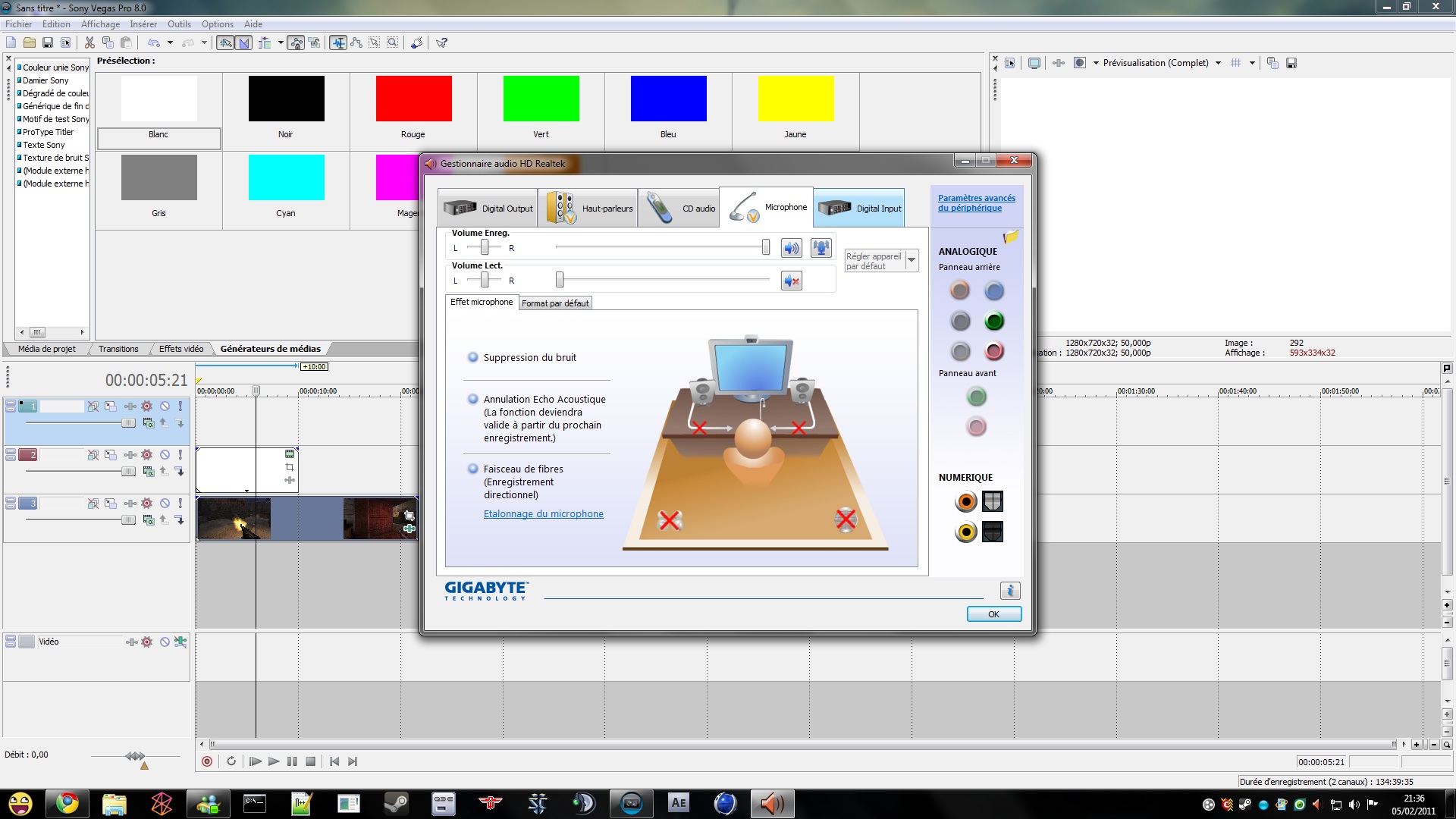Cut selection with the scissors icon
The height and width of the screenshot is (819, 1456).
point(89,43)
